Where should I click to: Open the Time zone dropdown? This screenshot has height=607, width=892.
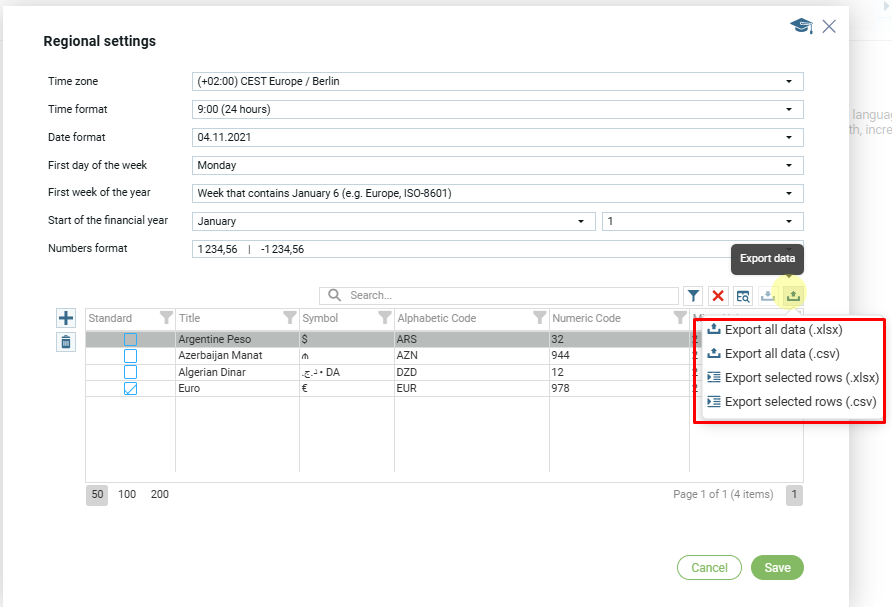coord(497,82)
